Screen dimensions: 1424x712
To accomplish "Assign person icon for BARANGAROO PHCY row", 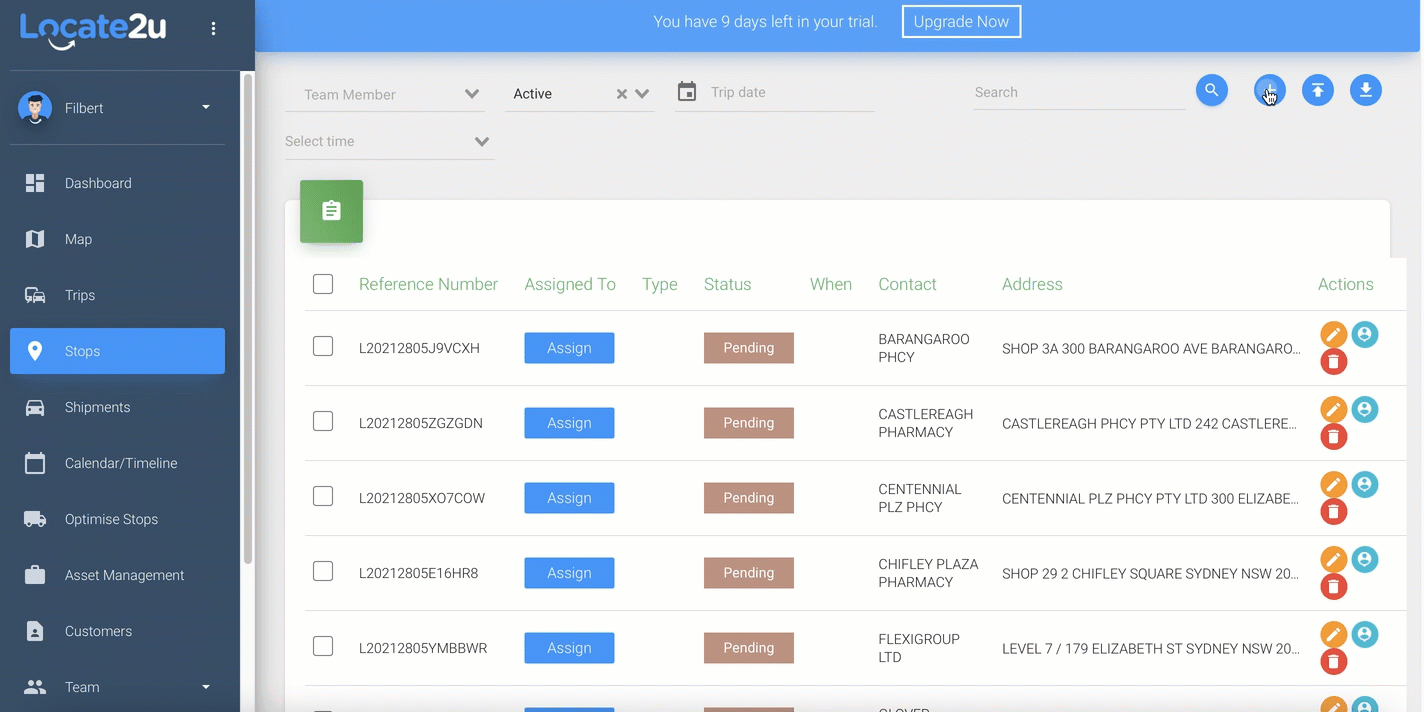I will (x=1365, y=335).
